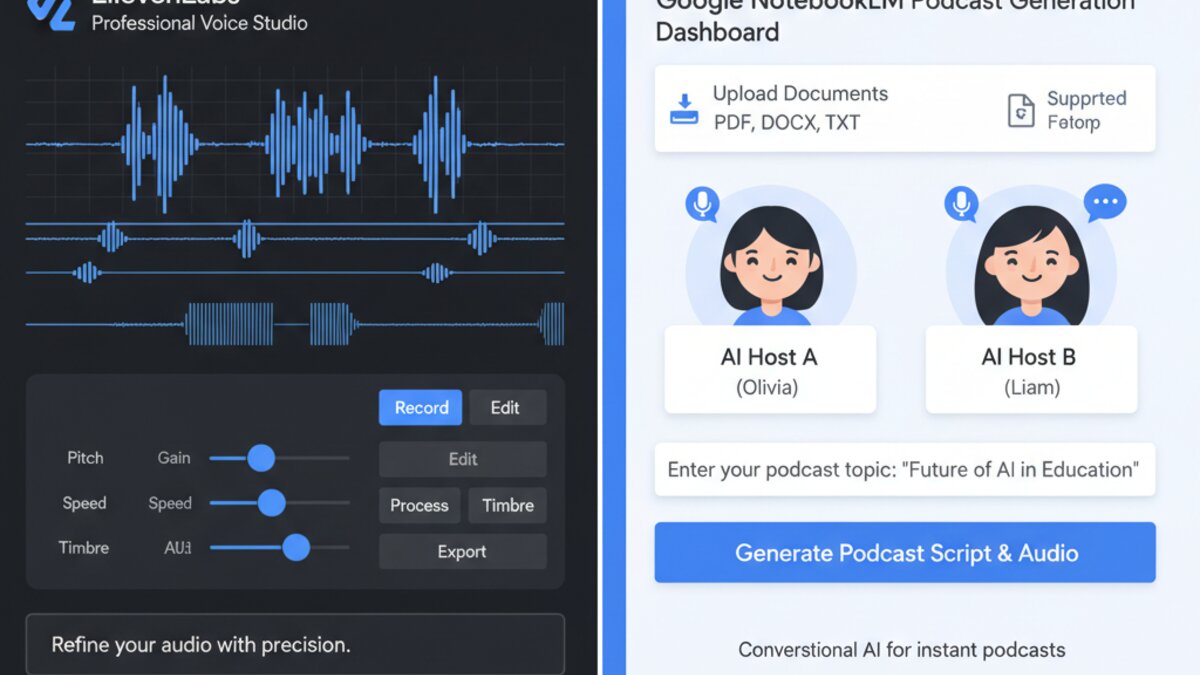Viewport: 1200px width, 675px height.
Task: Click the supported formats document icon
Action: (x=1020, y=111)
